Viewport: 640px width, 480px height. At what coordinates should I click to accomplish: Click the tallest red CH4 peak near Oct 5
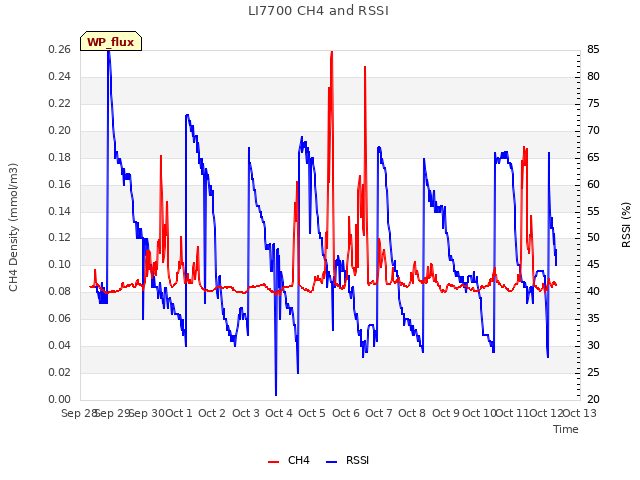point(332,53)
